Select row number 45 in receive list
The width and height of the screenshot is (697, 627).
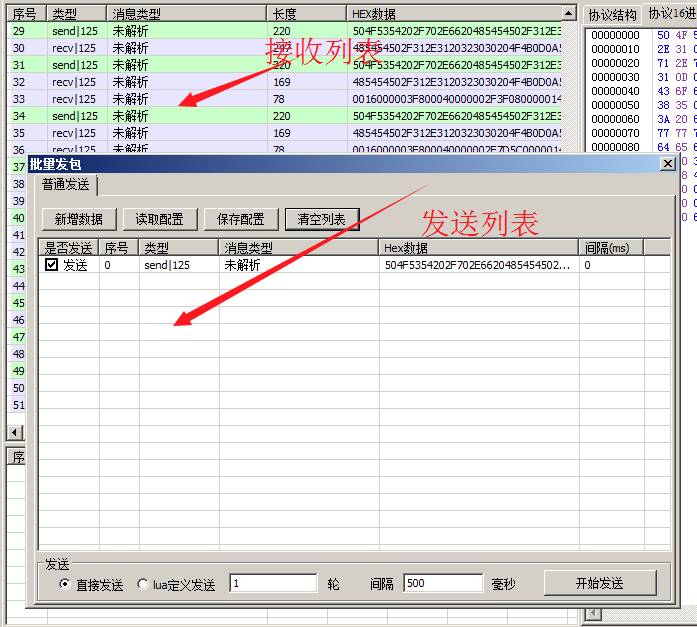18,303
